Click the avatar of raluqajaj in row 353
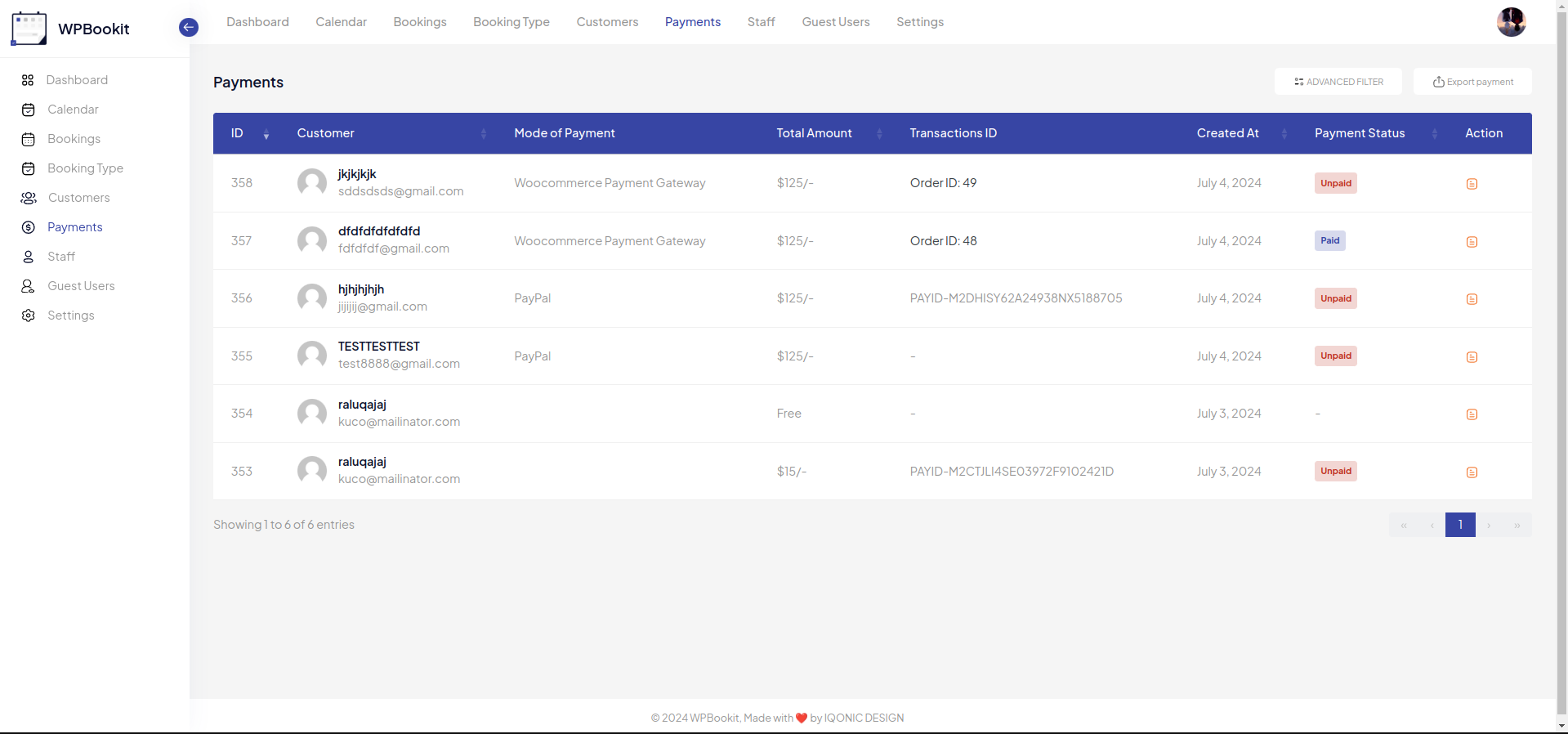Screen dimensions: 1568x734 311,472
